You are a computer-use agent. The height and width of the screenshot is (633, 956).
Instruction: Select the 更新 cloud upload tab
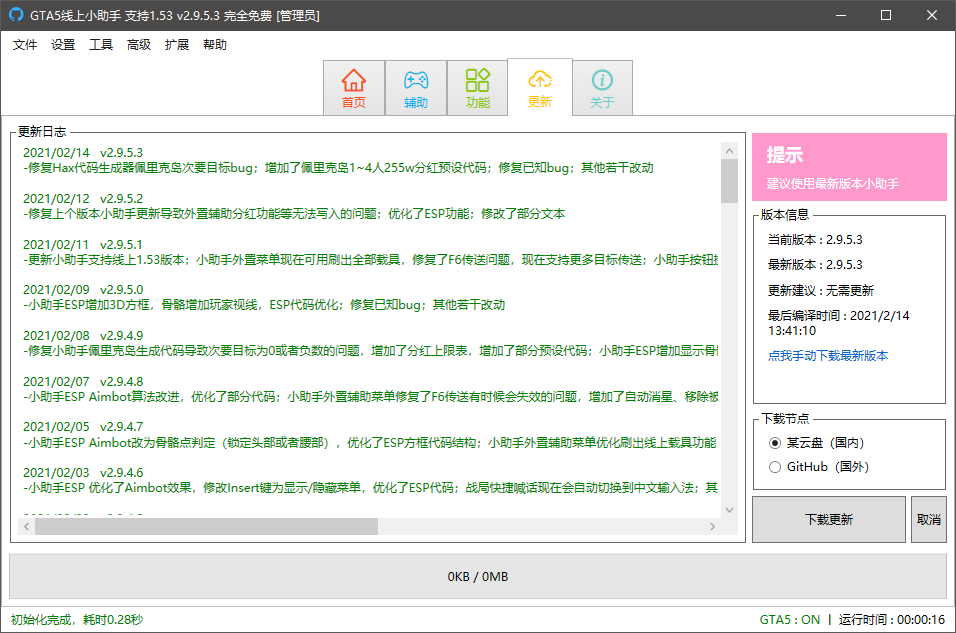tap(540, 87)
